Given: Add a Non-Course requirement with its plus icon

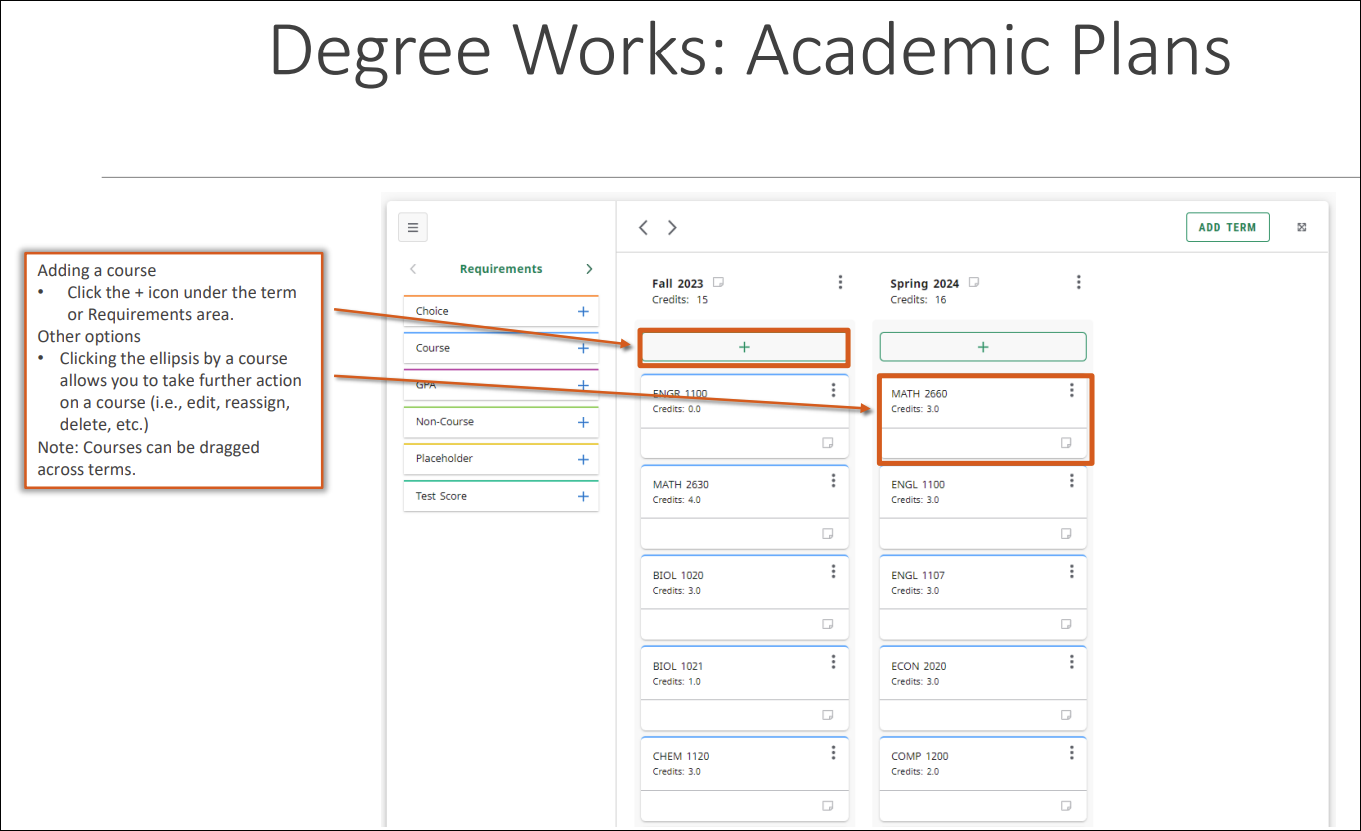Looking at the screenshot, I should [x=583, y=422].
